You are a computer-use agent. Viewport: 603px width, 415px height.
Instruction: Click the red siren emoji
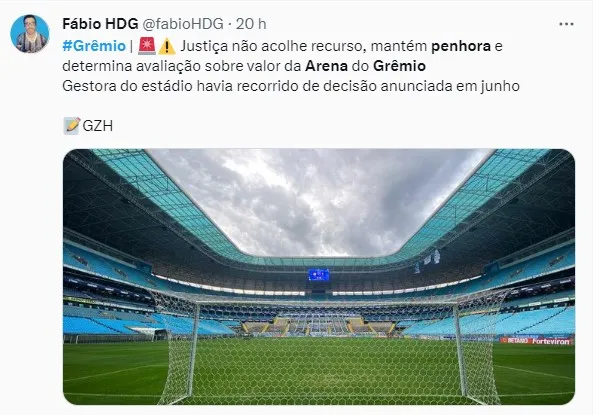pyautogui.click(x=147, y=46)
